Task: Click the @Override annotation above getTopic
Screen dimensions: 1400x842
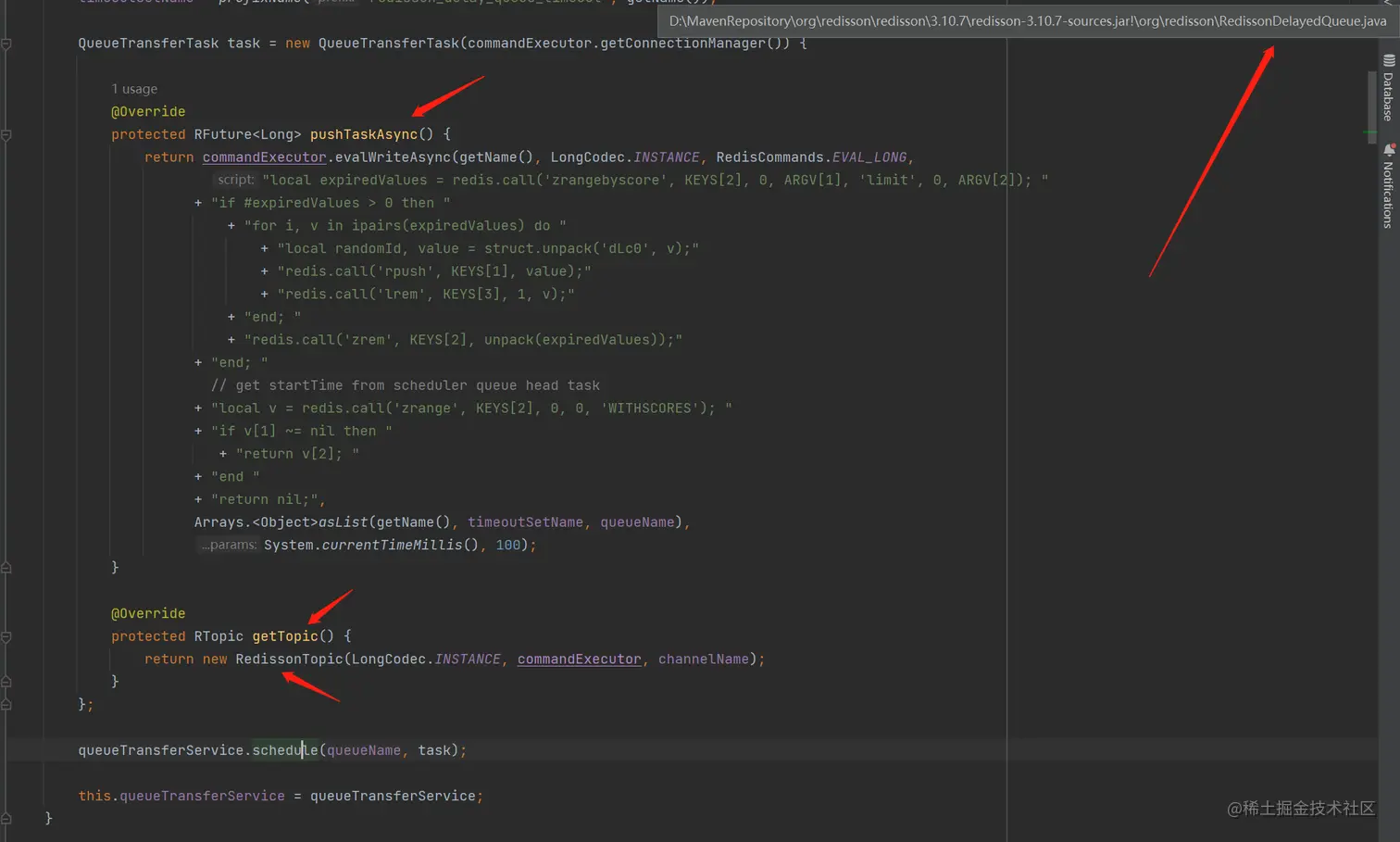Action: point(148,613)
